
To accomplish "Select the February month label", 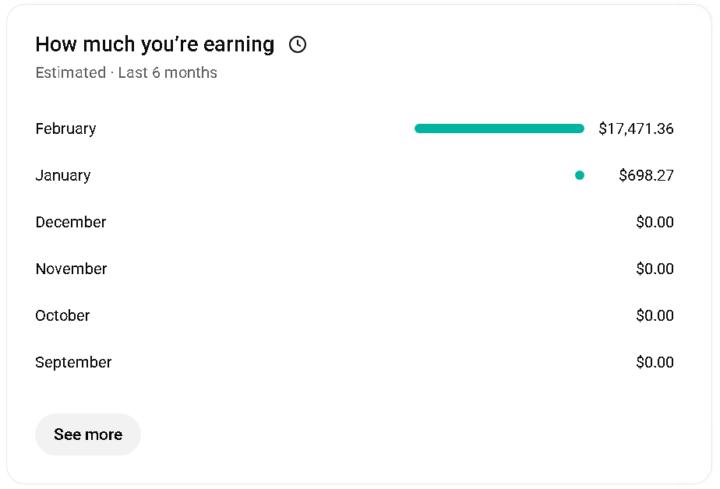I will pyautogui.click(x=66, y=128).
